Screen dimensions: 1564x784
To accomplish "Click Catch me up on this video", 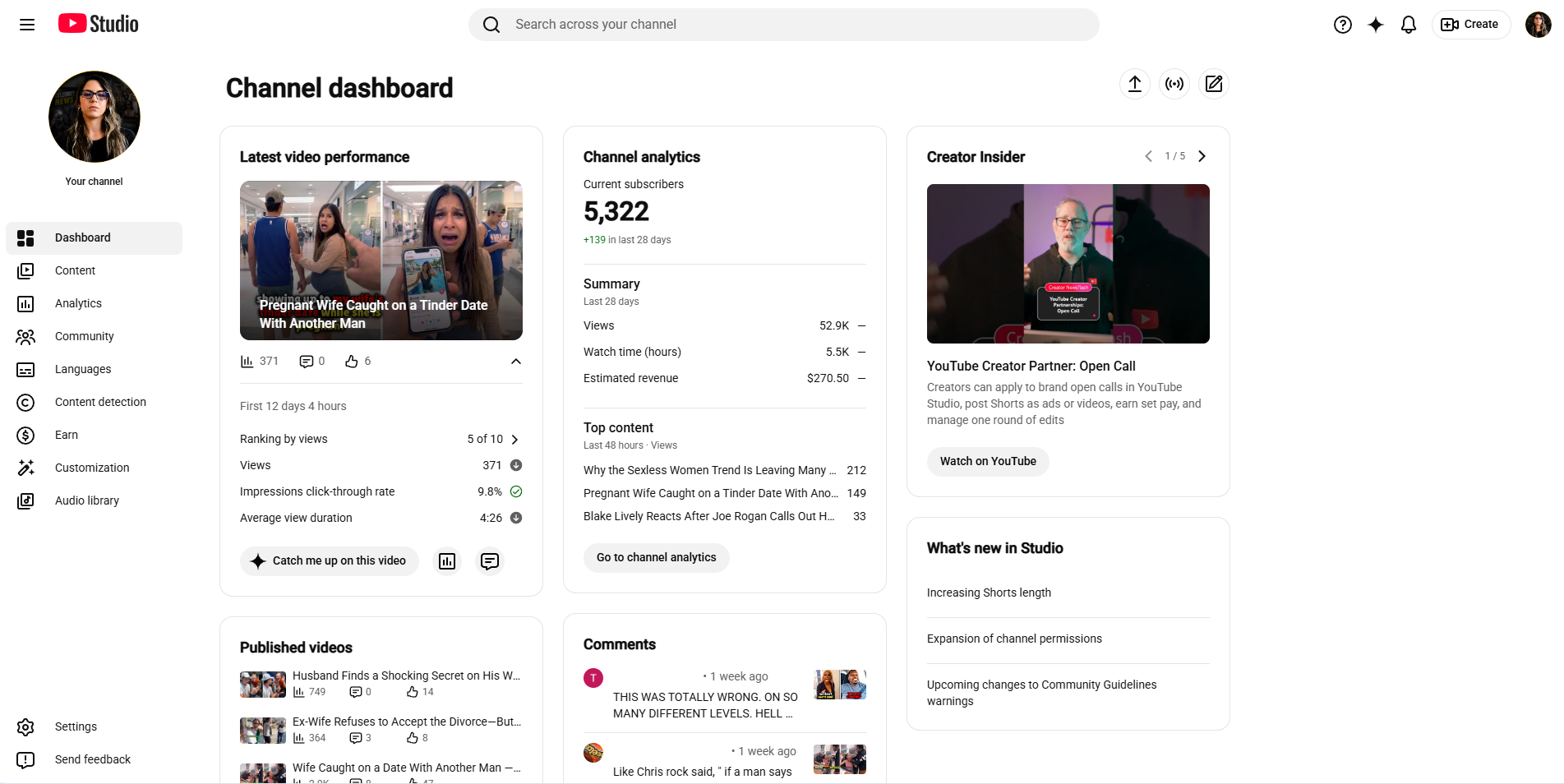I will tap(330, 561).
